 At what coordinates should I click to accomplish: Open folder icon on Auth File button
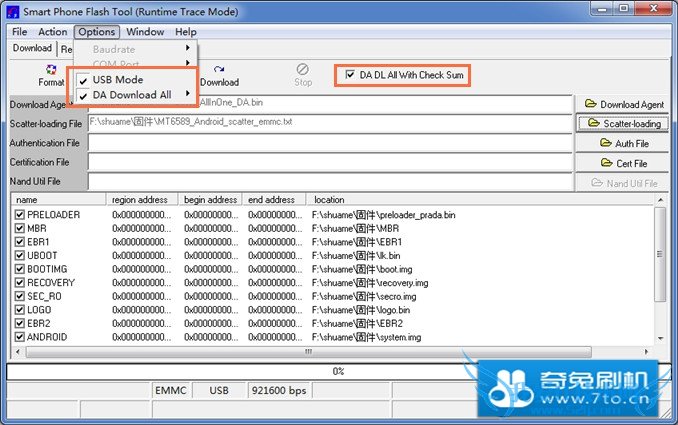pos(605,143)
